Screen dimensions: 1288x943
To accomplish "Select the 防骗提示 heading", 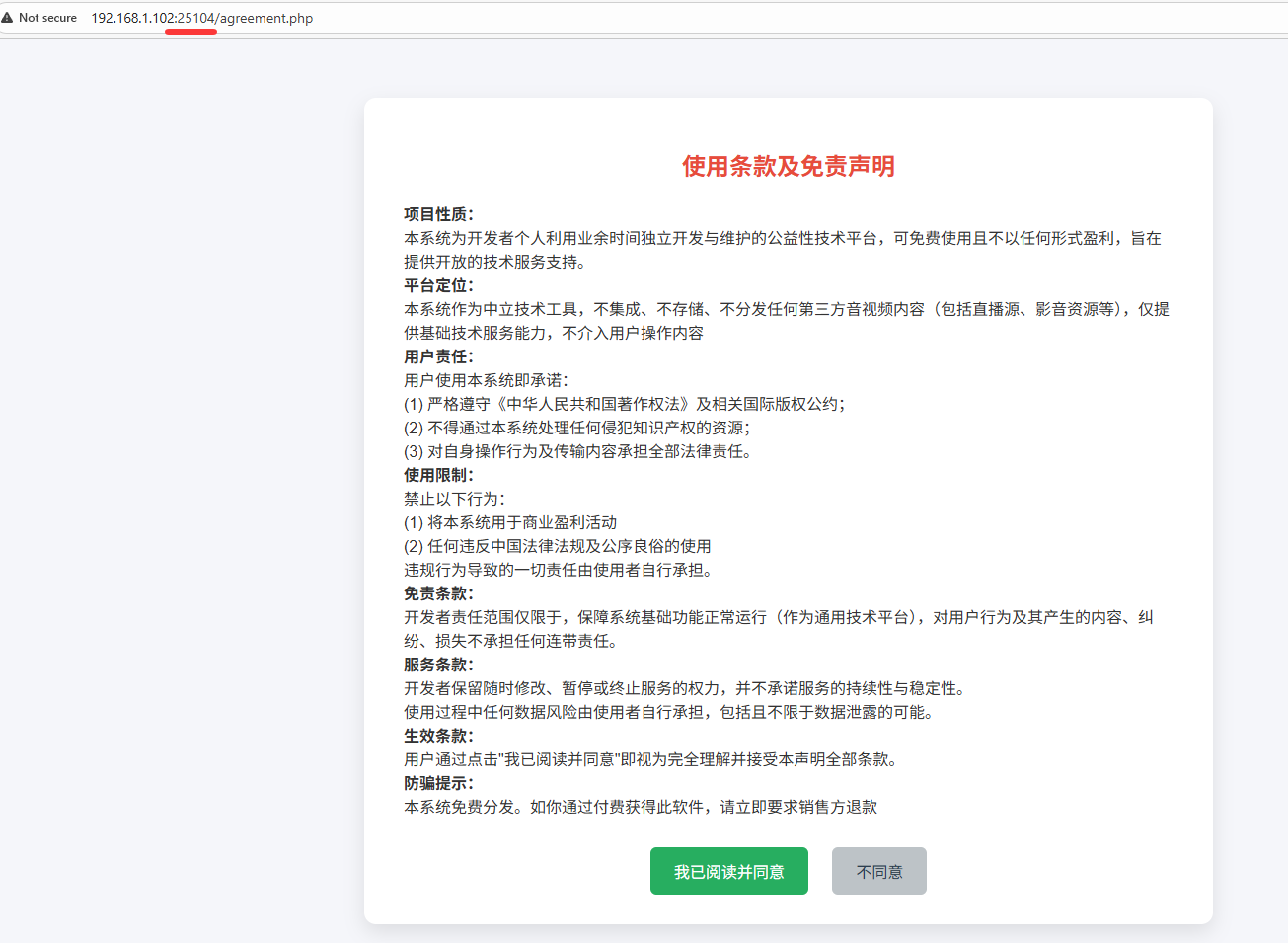I will (x=438, y=783).
